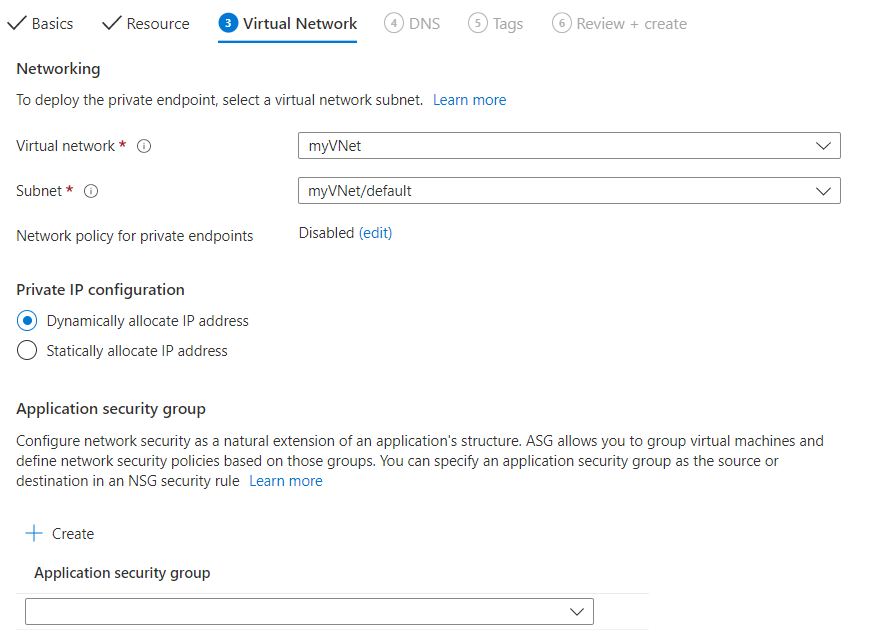890x632 pixels.
Task: Select Statically allocate IP address
Action: pyautogui.click(x=26, y=350)
